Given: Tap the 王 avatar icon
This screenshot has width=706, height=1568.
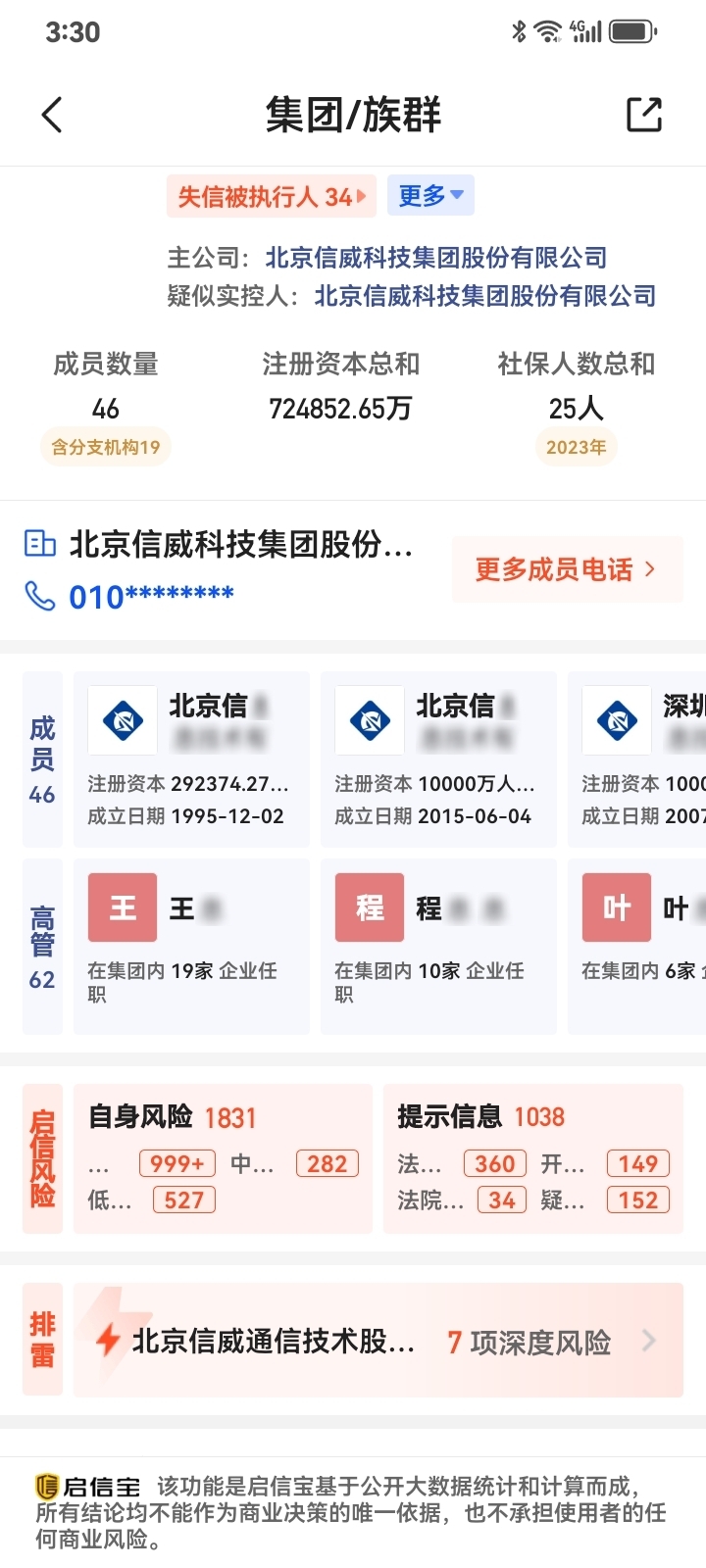Looking at the screenshot, I should coord(123,907).
